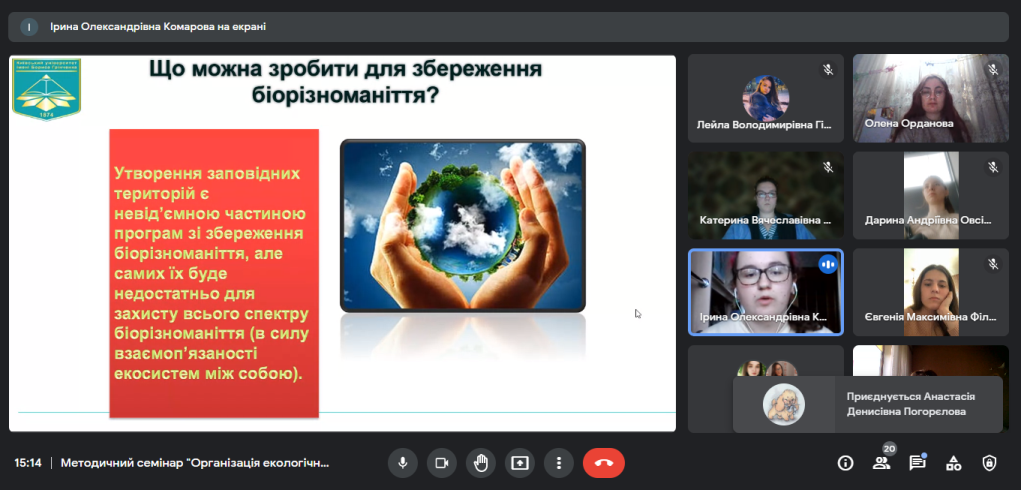Image resolution: width=1021 pixels, height=490 pixels.
Task: Select Євгенія Максимівна video tile
Action: [x=930, y=292]
